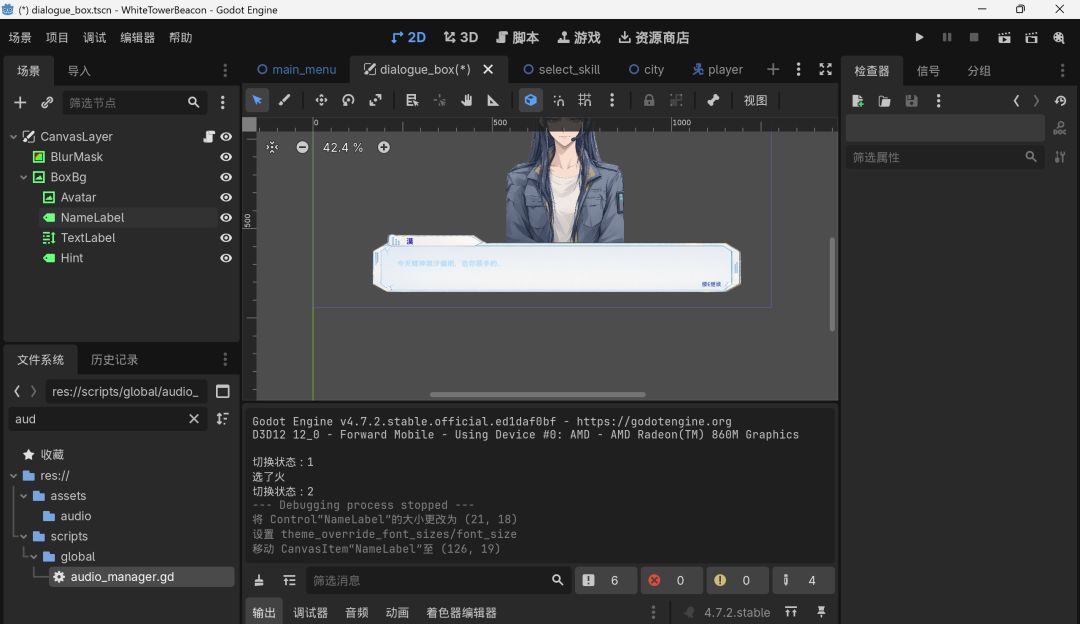1080x624 pixels.
Task: Center the viewport view icon next to the zoom controls
Action: [273, 147]
